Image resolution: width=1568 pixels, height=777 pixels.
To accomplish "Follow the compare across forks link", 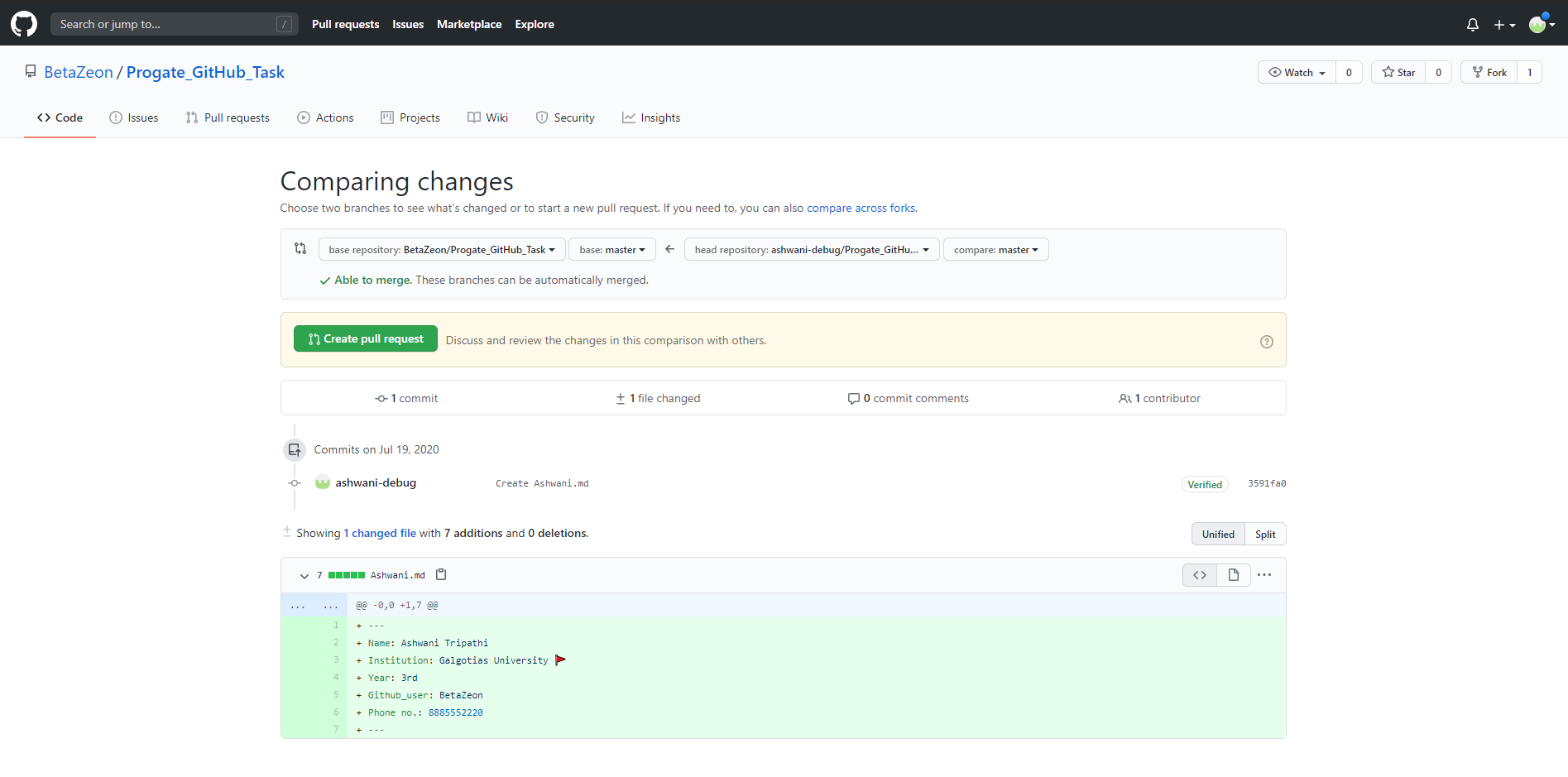I will point(861,209).
